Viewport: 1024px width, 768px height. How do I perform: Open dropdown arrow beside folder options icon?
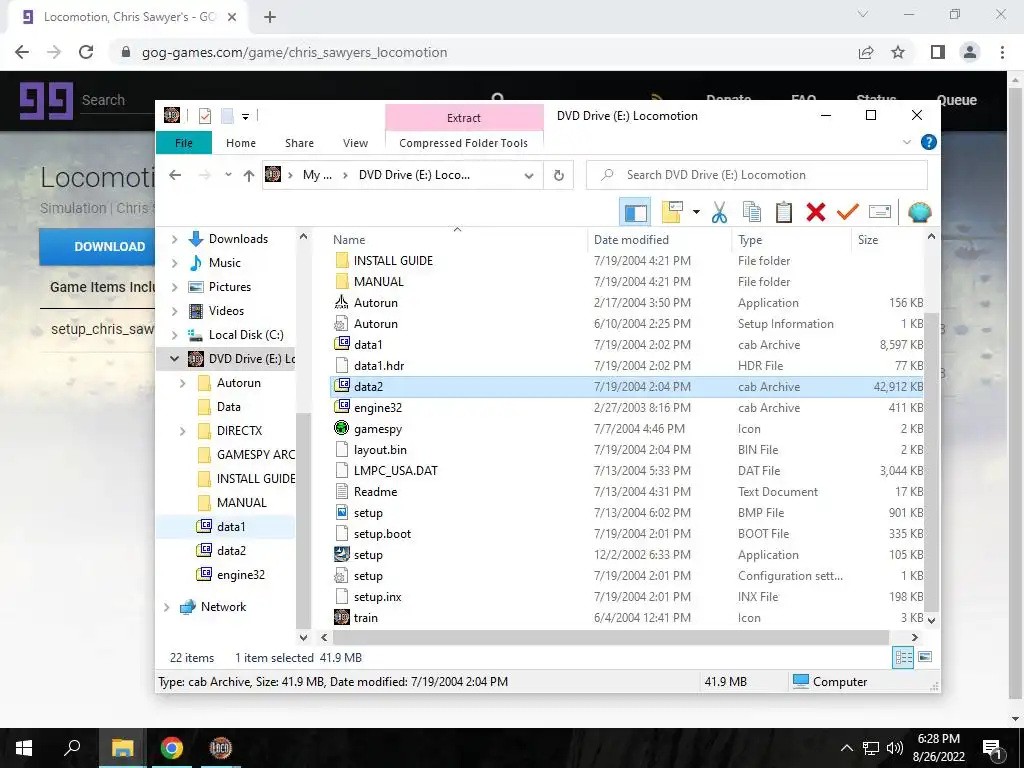(x=696, y=212)
